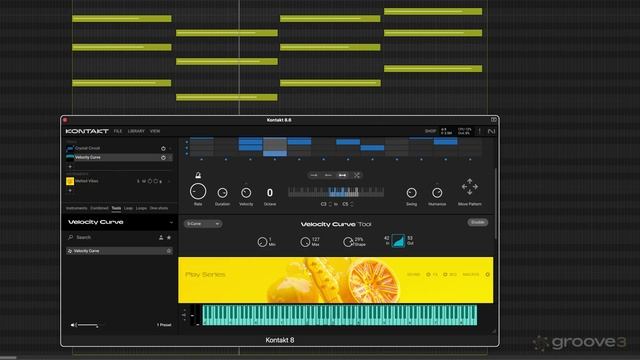Select the first pattern mode button
This screenshot has height=360, width=640.
click(314, 175)
